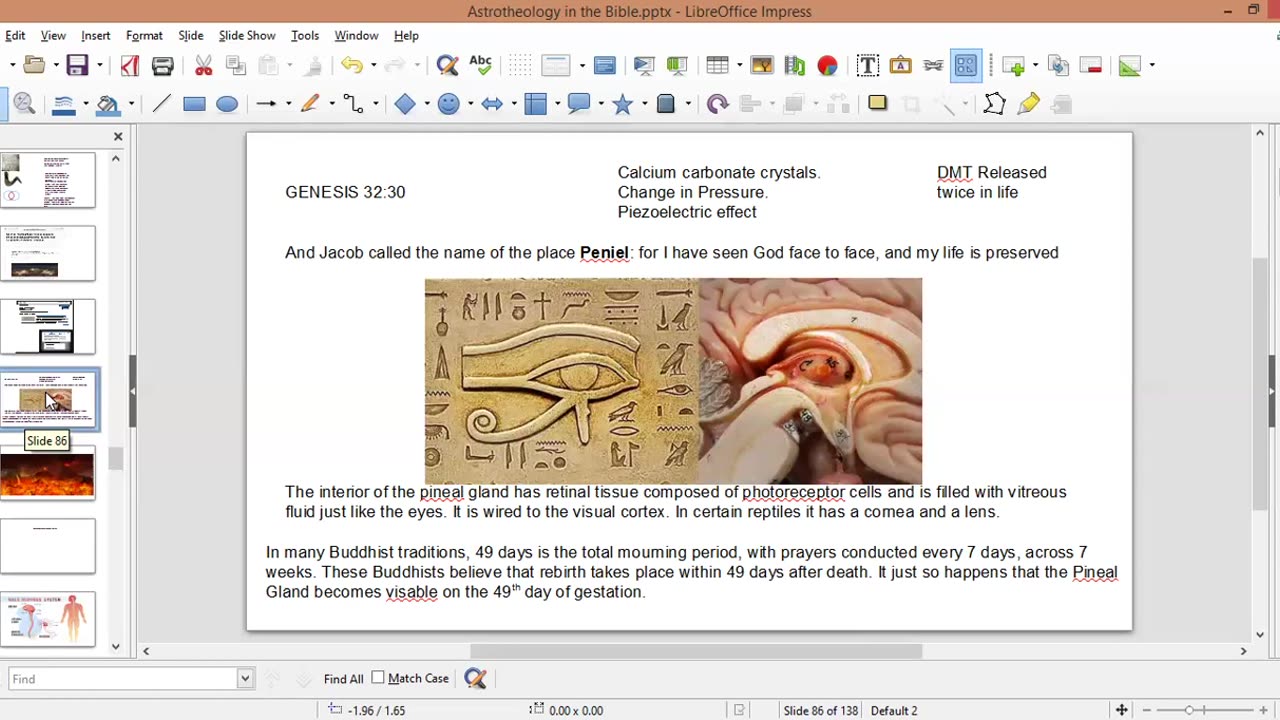Toggle glue points highlighter icon
Screen dimensions: 1280x720
(1028, 104)
